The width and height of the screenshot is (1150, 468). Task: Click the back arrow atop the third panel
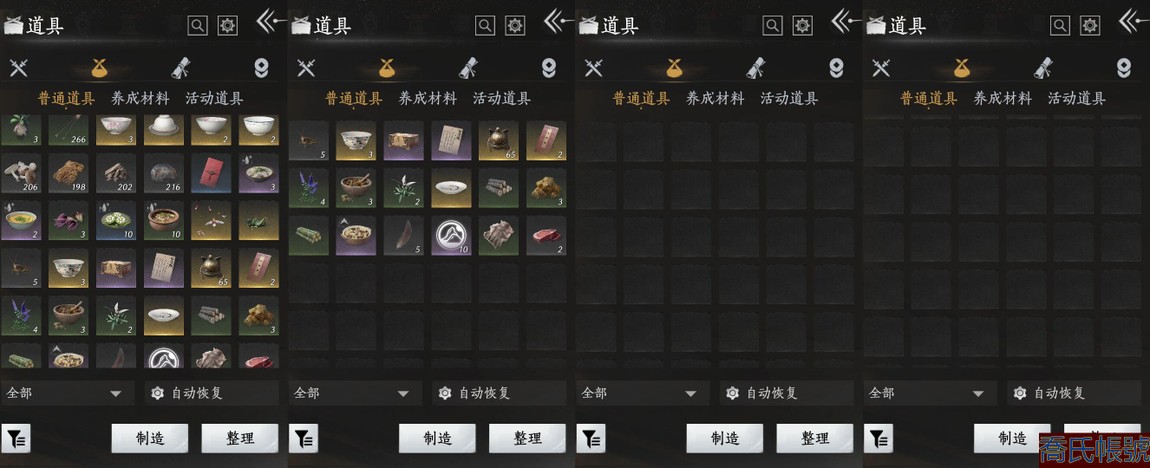[x=846, y=21]
